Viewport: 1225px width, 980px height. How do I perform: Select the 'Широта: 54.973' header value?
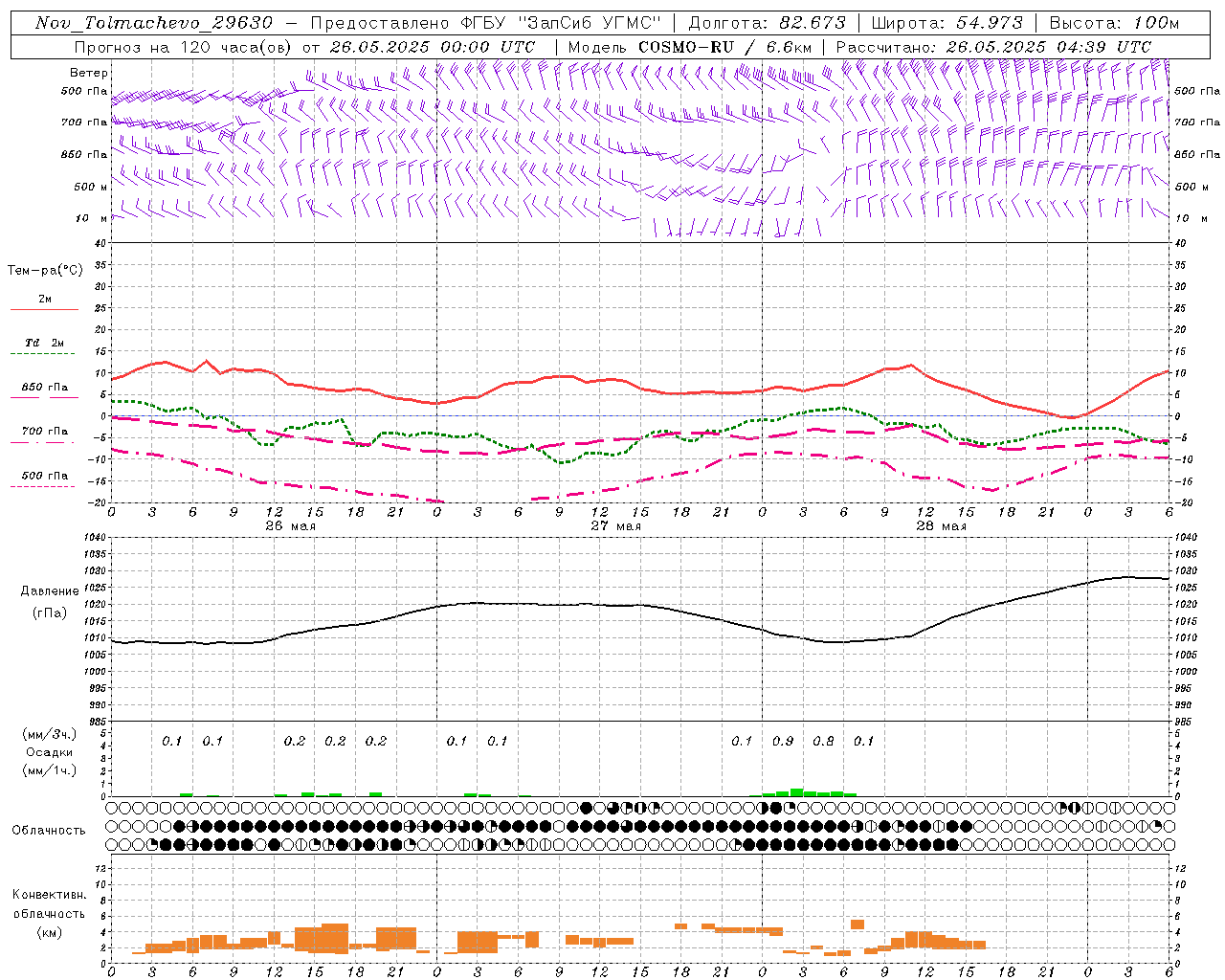tap(947, 23)
